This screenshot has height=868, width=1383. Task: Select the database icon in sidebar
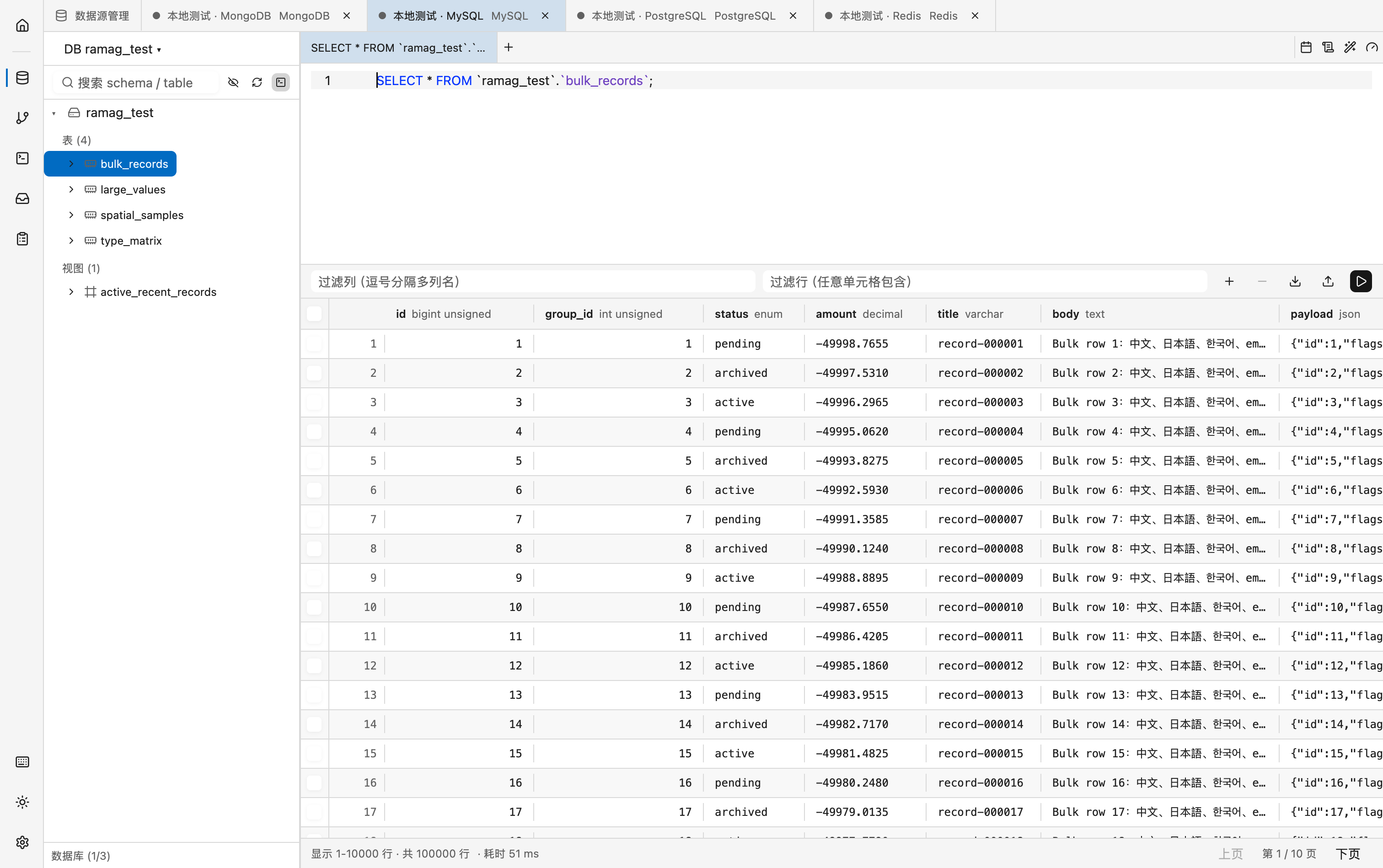click(x=22, y=77)
